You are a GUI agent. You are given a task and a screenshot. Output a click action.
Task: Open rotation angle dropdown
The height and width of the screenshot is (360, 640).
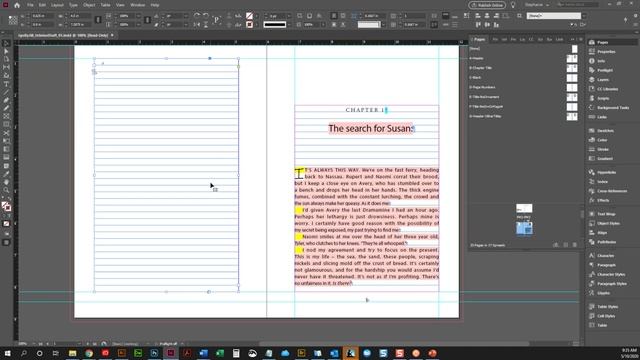[x=185, y=16]
